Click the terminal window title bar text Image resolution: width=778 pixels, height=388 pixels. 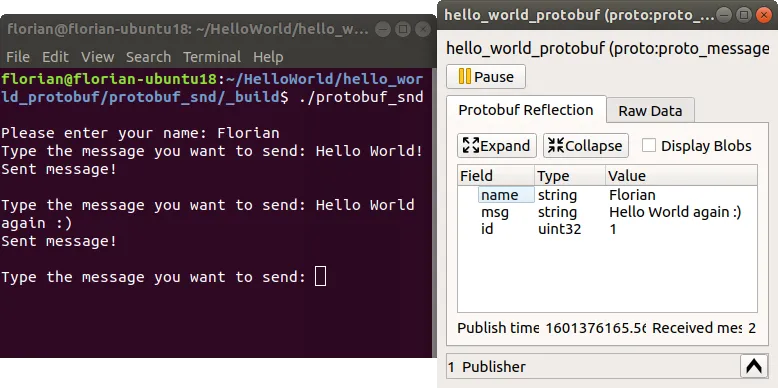(x=188, y=29)
